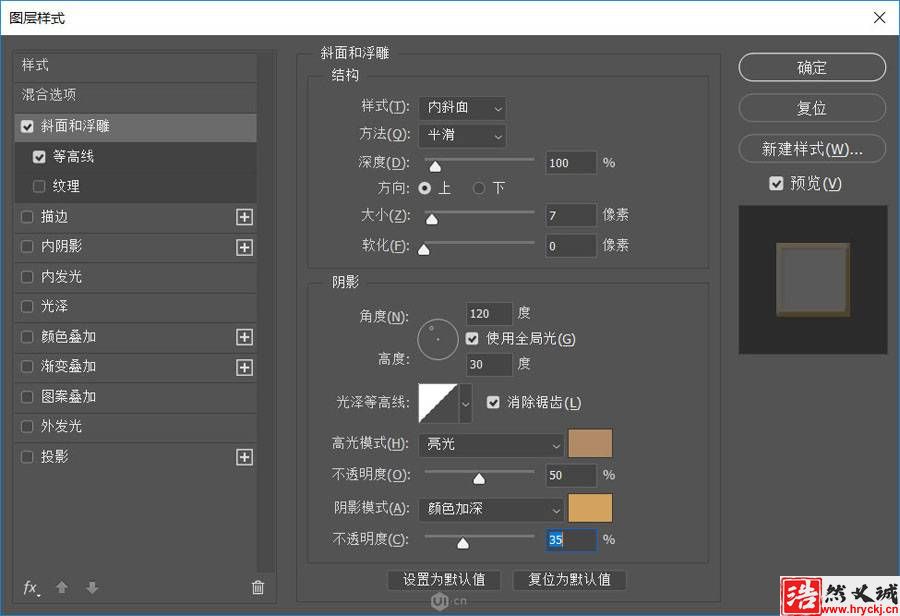This screenshot has width=900, height=616.
Task: Click the 软化 slider handle
Action: coord(424,250)
